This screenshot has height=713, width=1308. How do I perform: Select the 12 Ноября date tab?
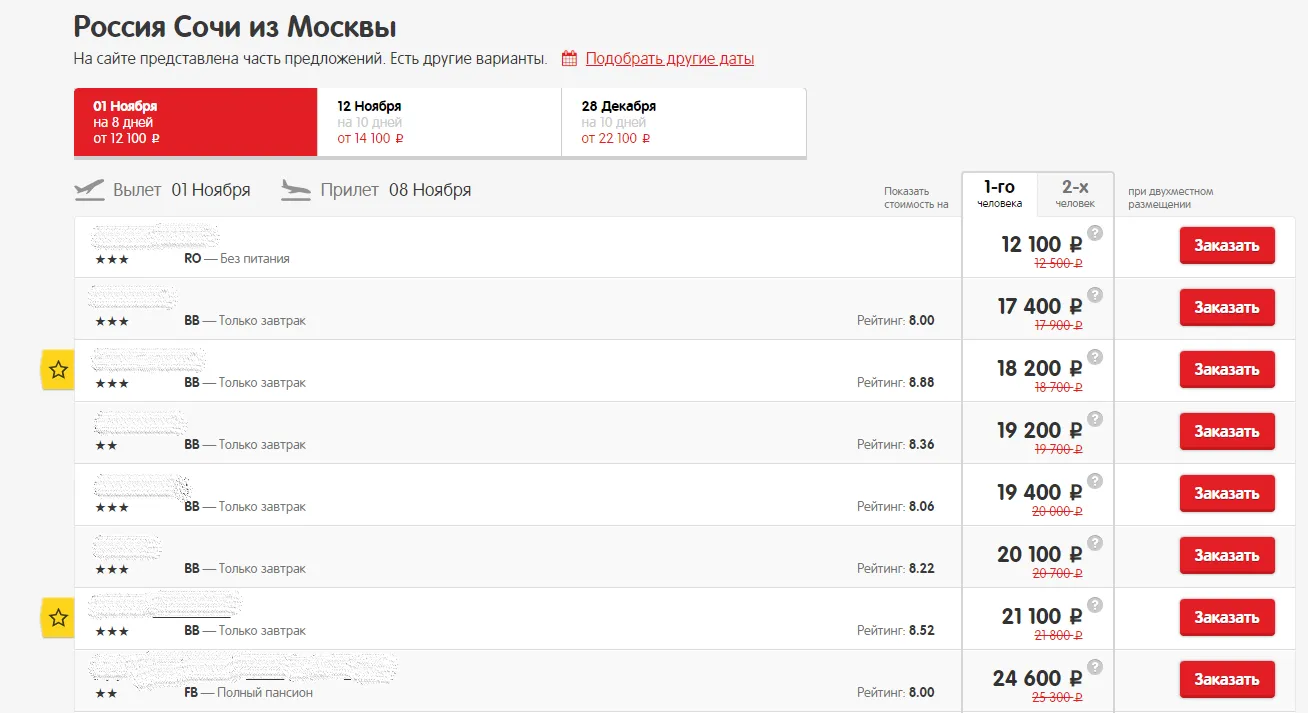point(439,122)
